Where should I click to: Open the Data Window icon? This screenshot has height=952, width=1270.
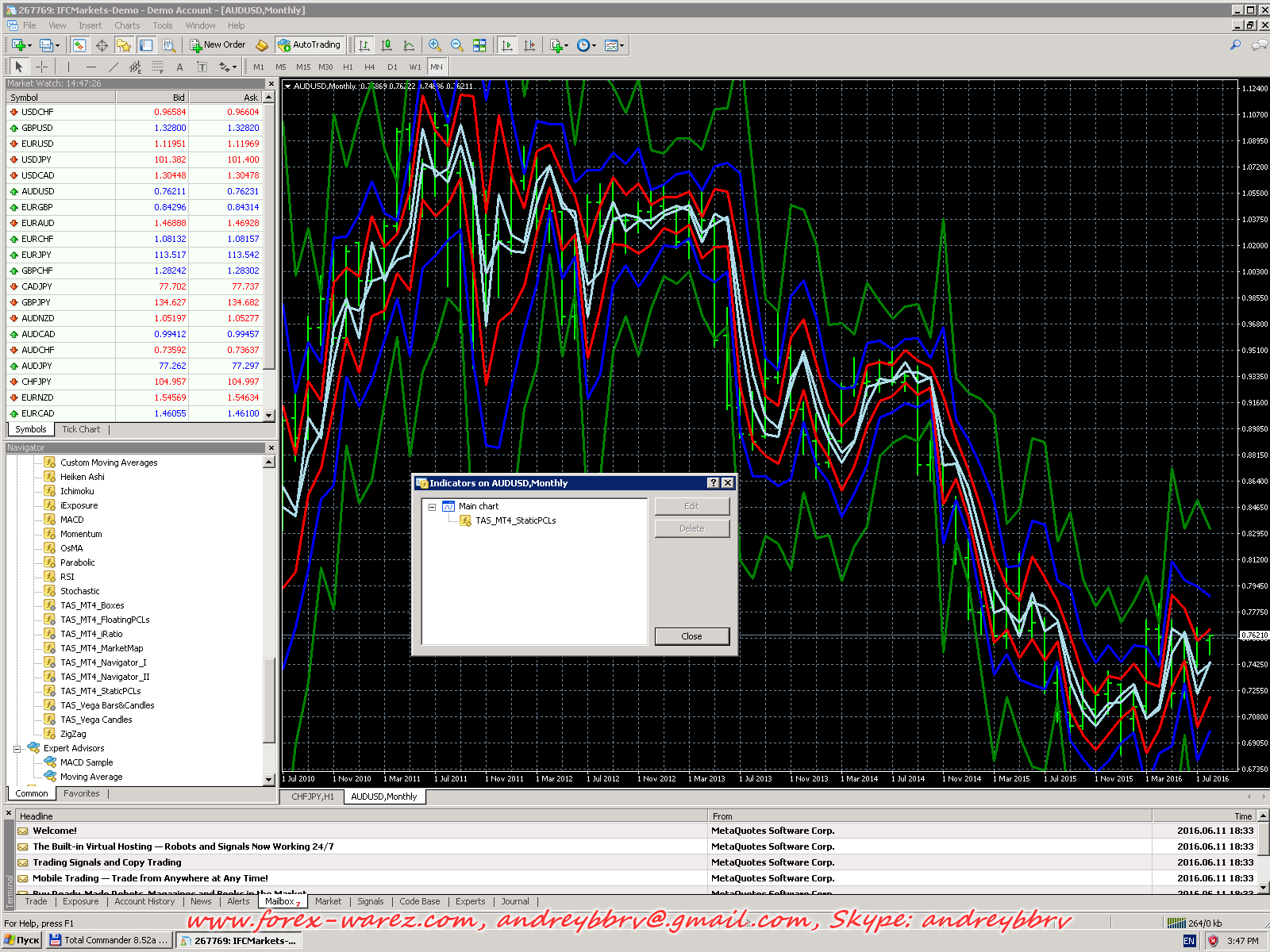click(102, 45)
